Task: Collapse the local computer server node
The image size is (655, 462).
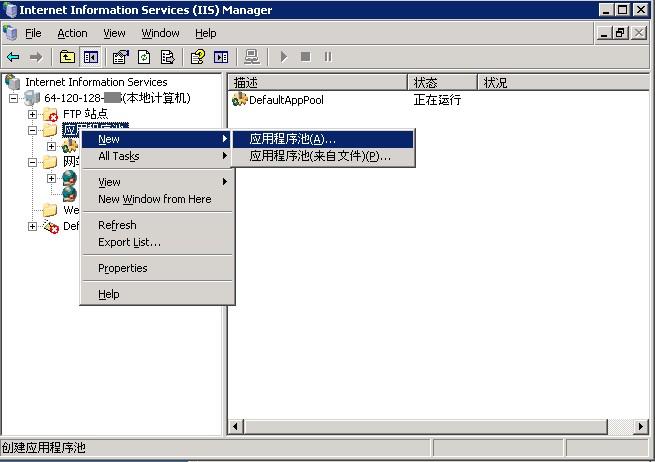Action: (14, 98)
